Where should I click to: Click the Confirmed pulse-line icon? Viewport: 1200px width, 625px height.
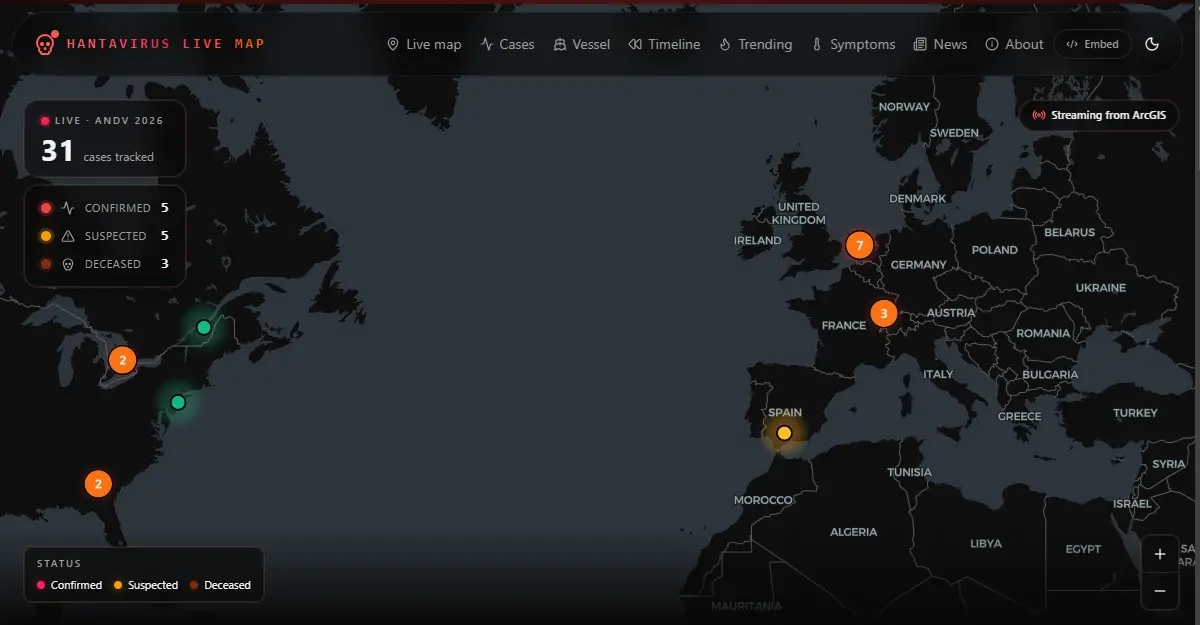[68, 208]
